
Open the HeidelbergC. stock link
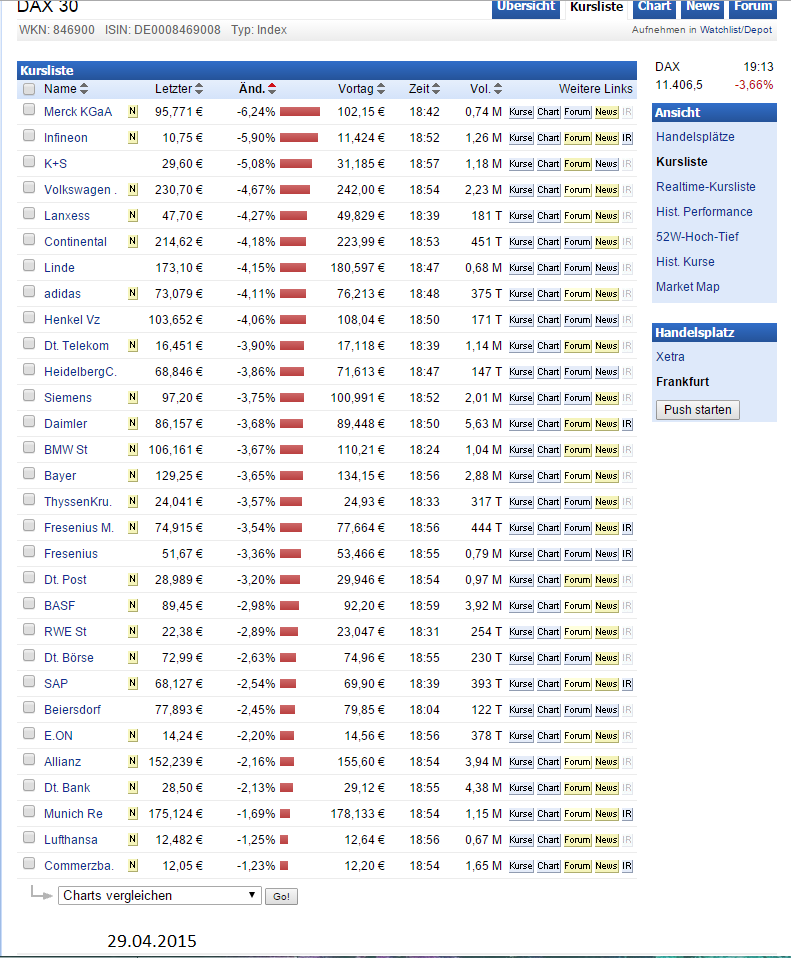(x=80, y=371)
